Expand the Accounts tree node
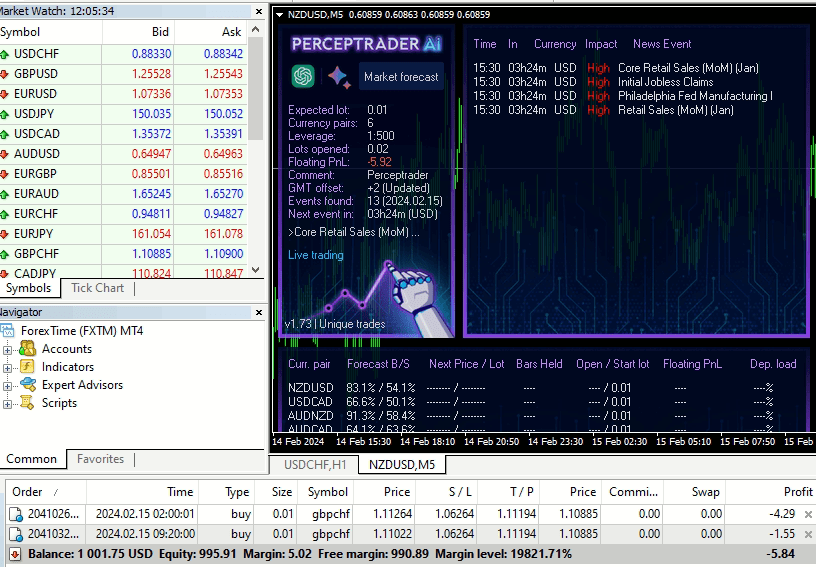 pos(8,349)
